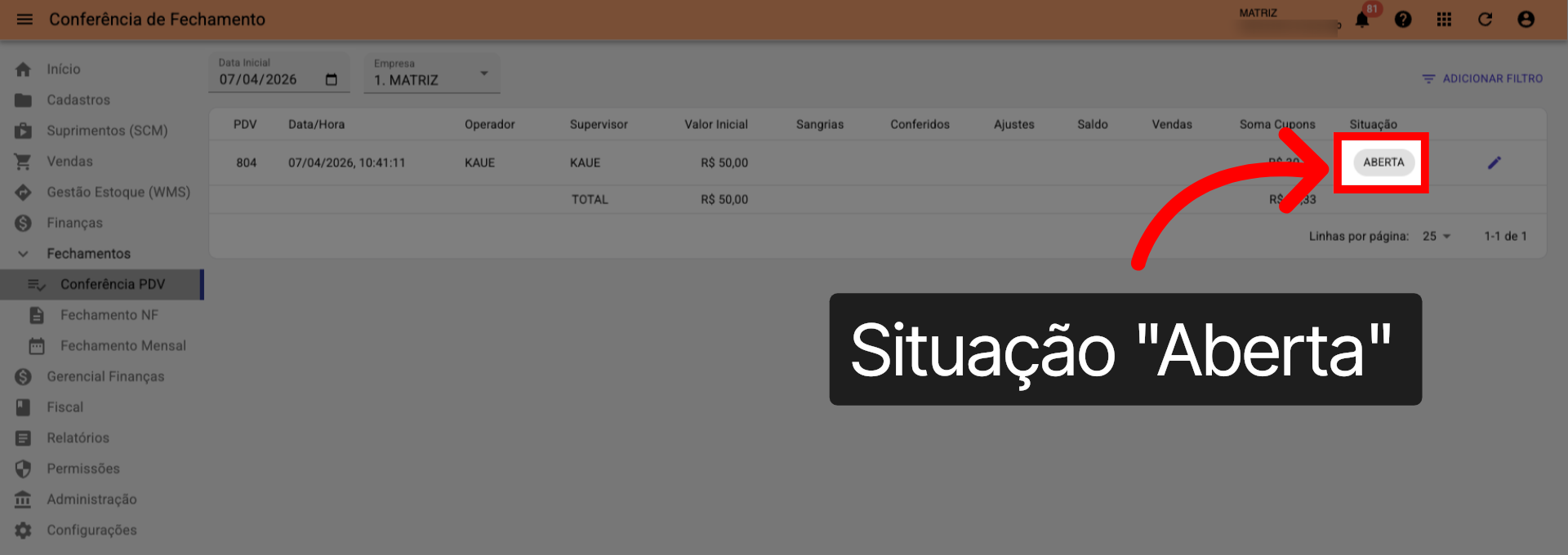Click the Fiscal book icon
This screenshot has height=555, width=1568.
point(23,407)
